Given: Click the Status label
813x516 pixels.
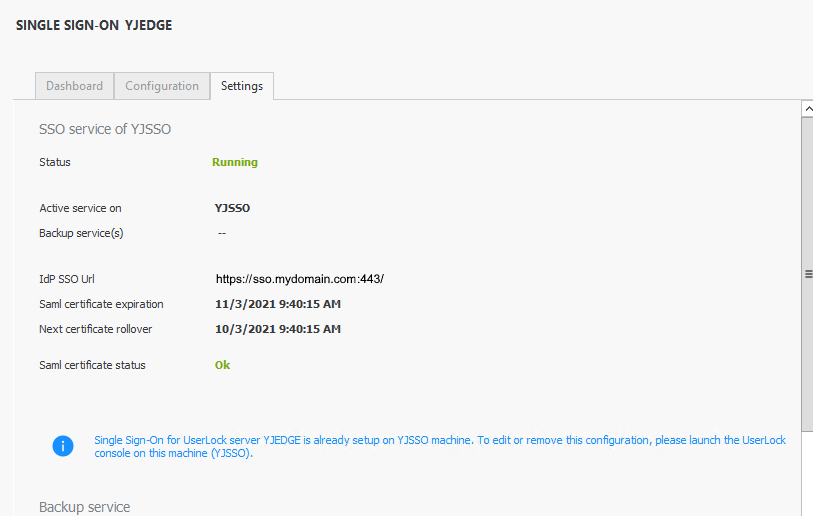Looking at the screenshot, I should point(55,162).
